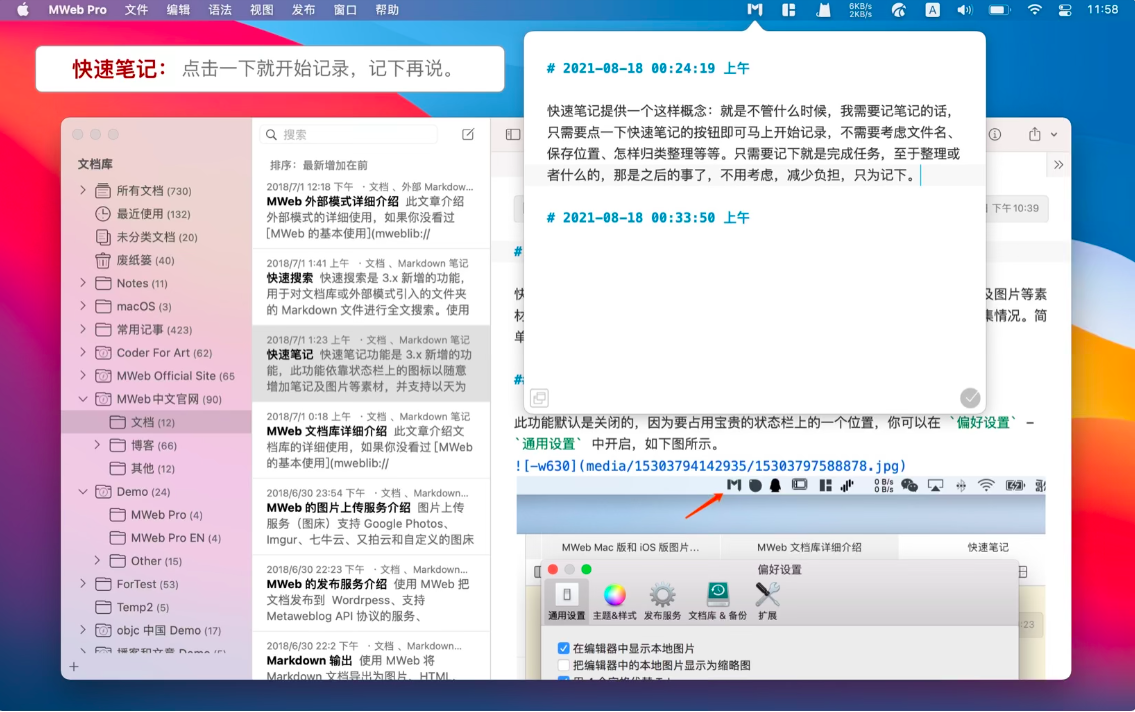This screenshot has height=712, width=1135.
Task: Collapse the MWeb中文官网 folder
Action: (83, 399)
